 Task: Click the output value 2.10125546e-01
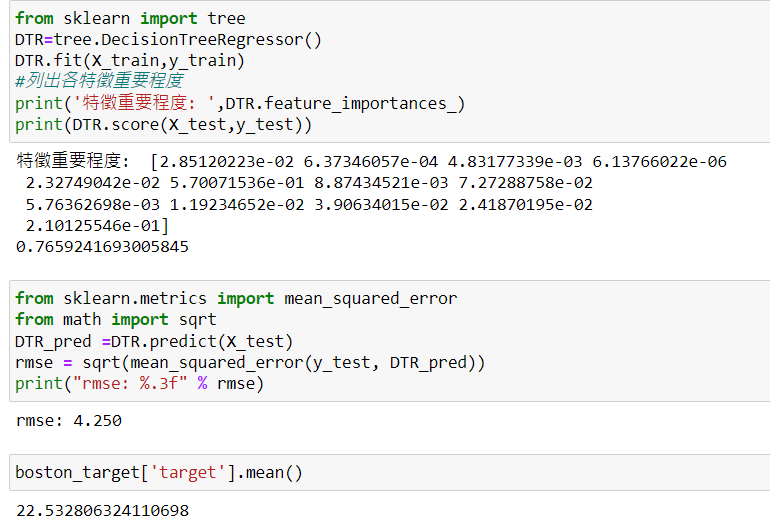pos(93,225)
